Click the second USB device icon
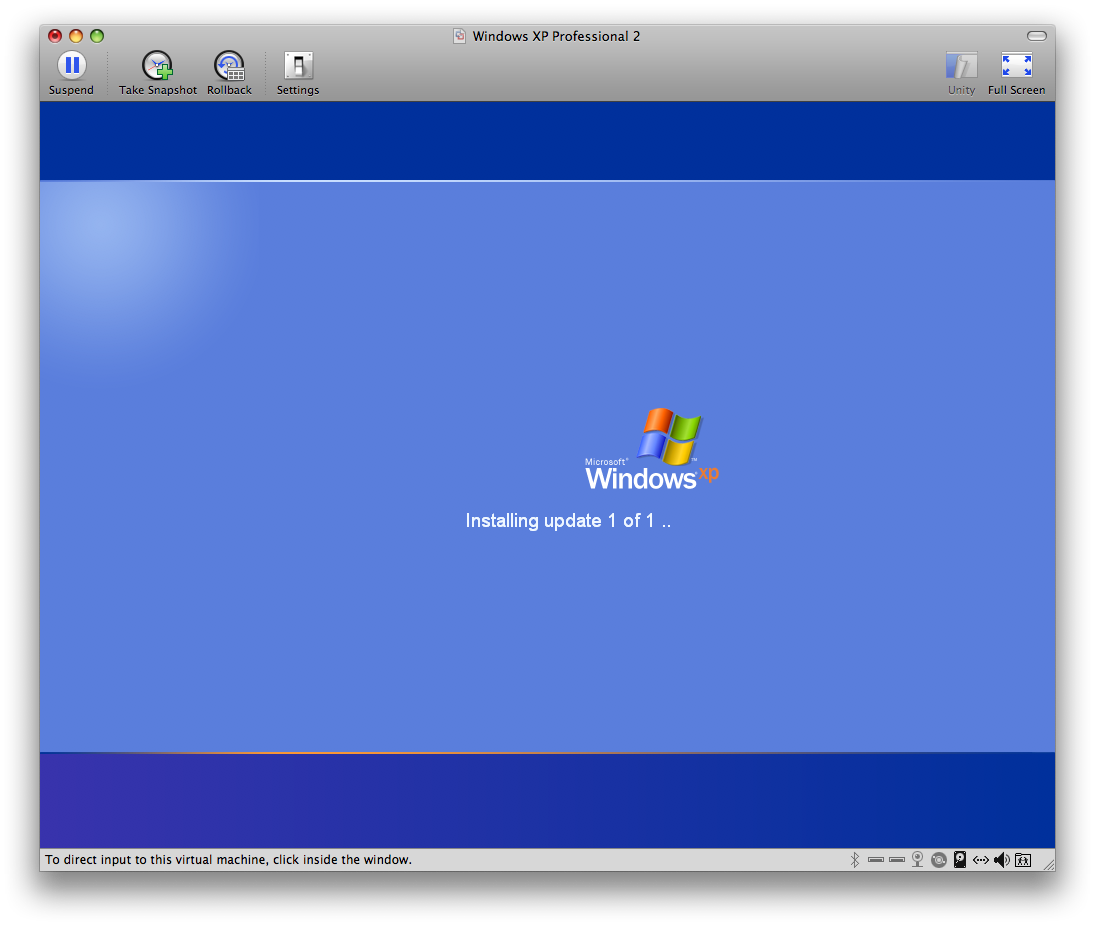 (x=897, y=860)
